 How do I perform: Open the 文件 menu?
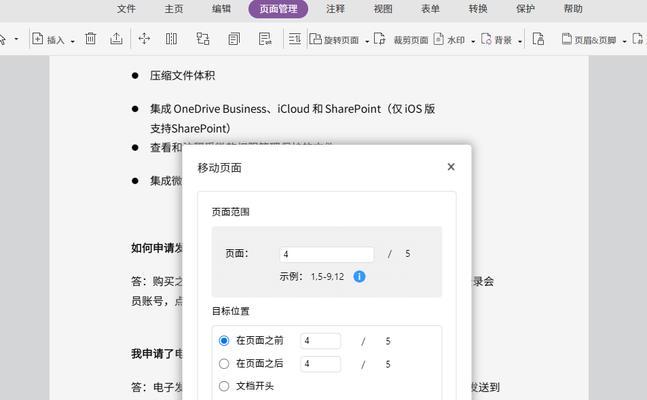[x=126, y=9]
